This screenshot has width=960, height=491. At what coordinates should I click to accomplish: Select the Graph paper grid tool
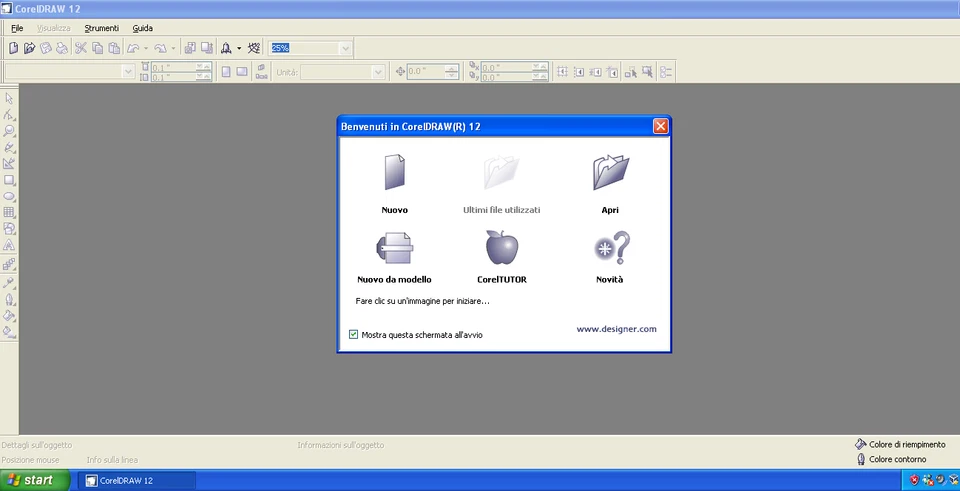pos(9,212)
